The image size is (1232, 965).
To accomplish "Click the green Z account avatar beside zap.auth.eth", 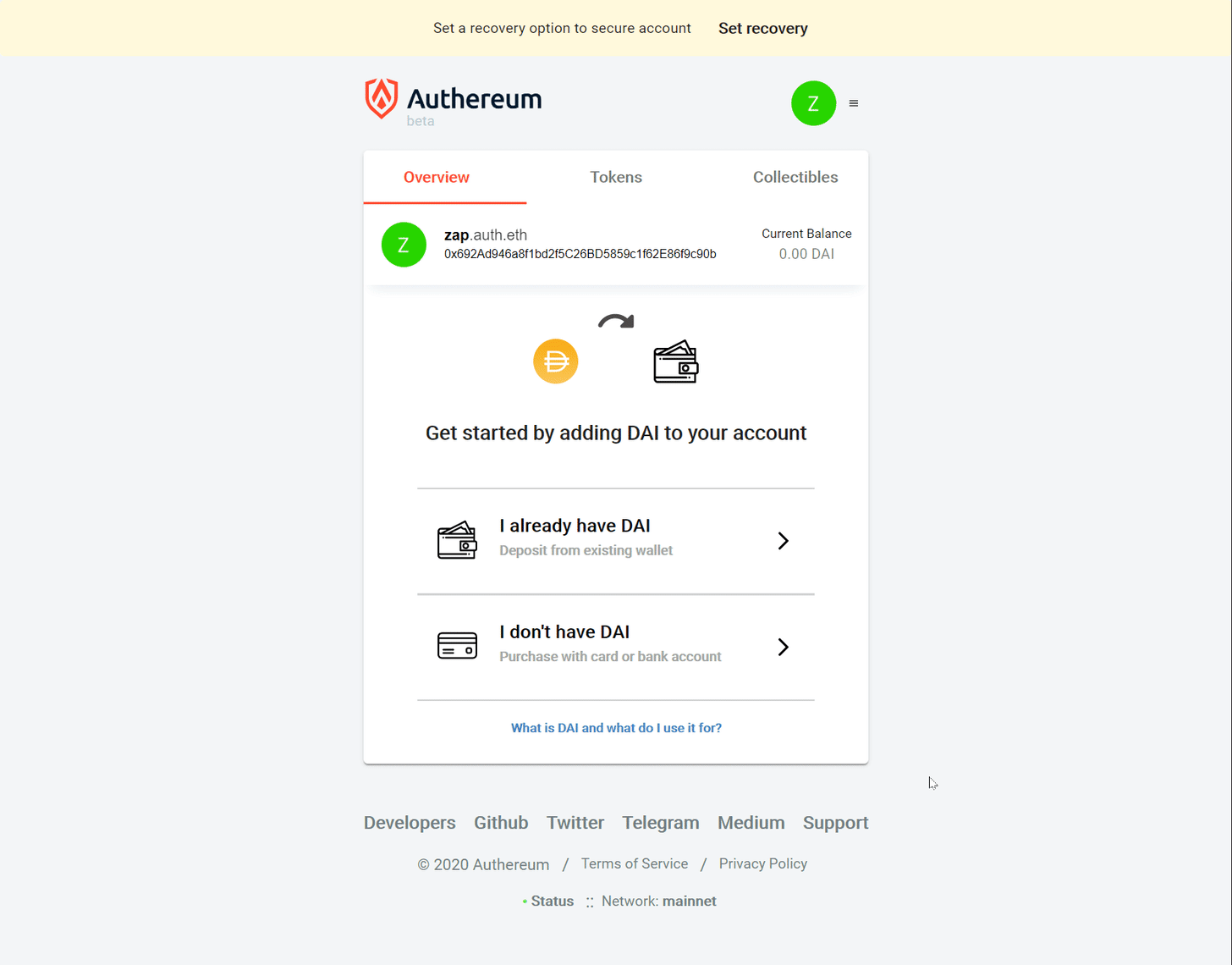I will (x=404, y=245).
